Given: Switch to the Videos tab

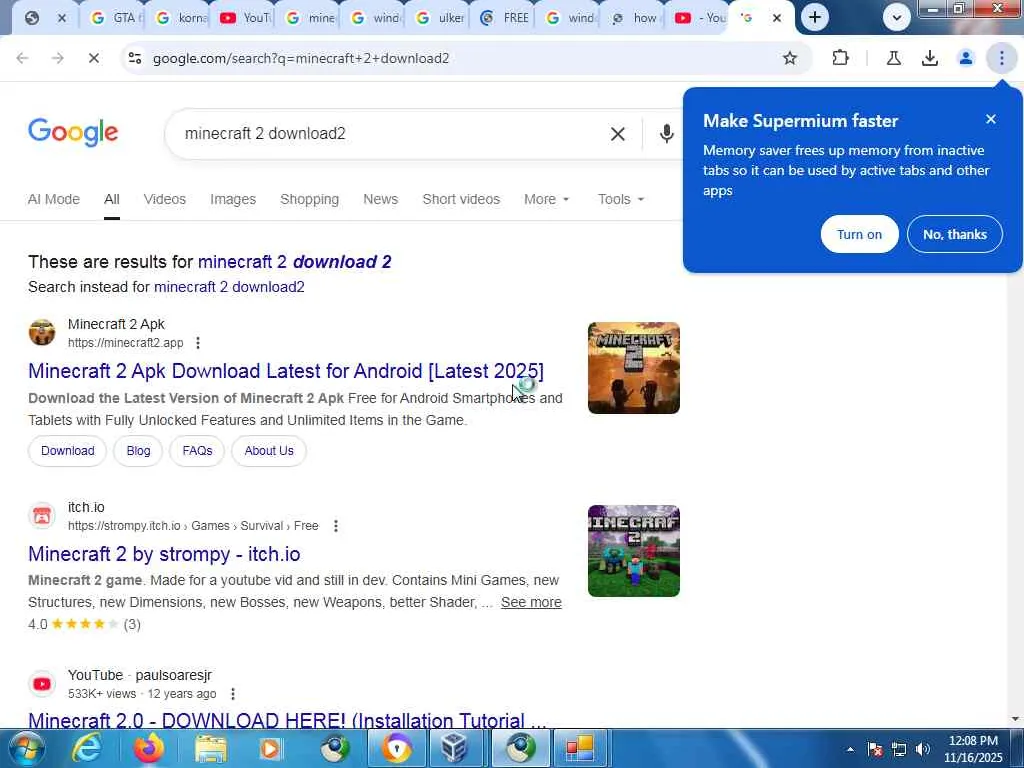Looking at the screenshot, I should pyautogui.click(x=165, y=199).
